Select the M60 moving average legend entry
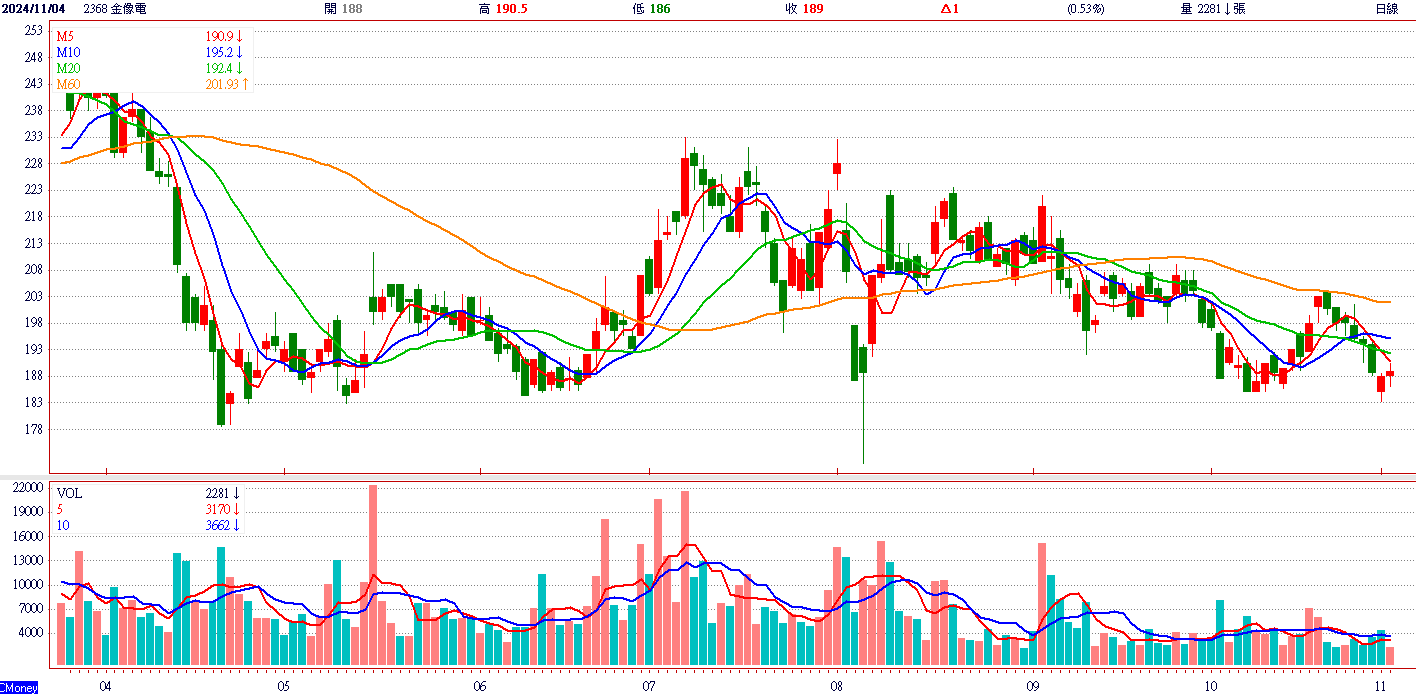 tap(68, 84)
